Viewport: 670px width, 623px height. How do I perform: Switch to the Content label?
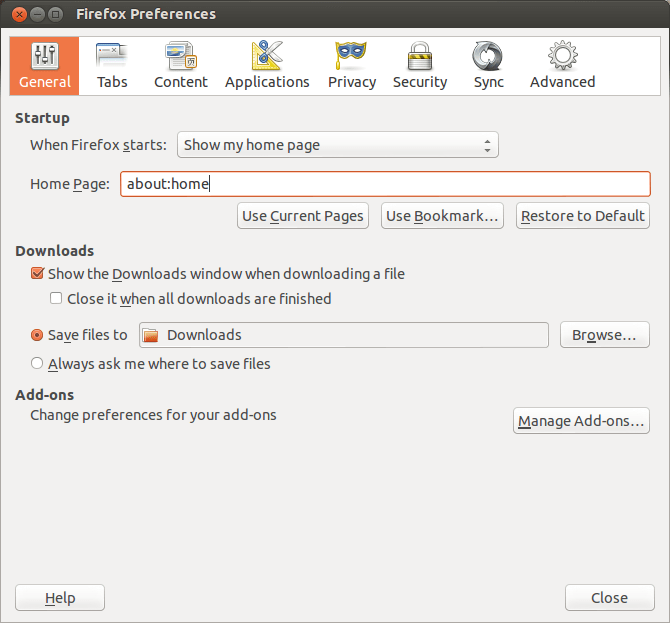(181, 82)
